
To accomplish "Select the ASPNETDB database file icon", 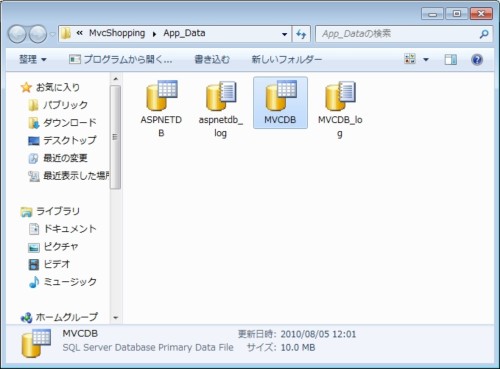I will pyautogui.click(x=162, y=96).
